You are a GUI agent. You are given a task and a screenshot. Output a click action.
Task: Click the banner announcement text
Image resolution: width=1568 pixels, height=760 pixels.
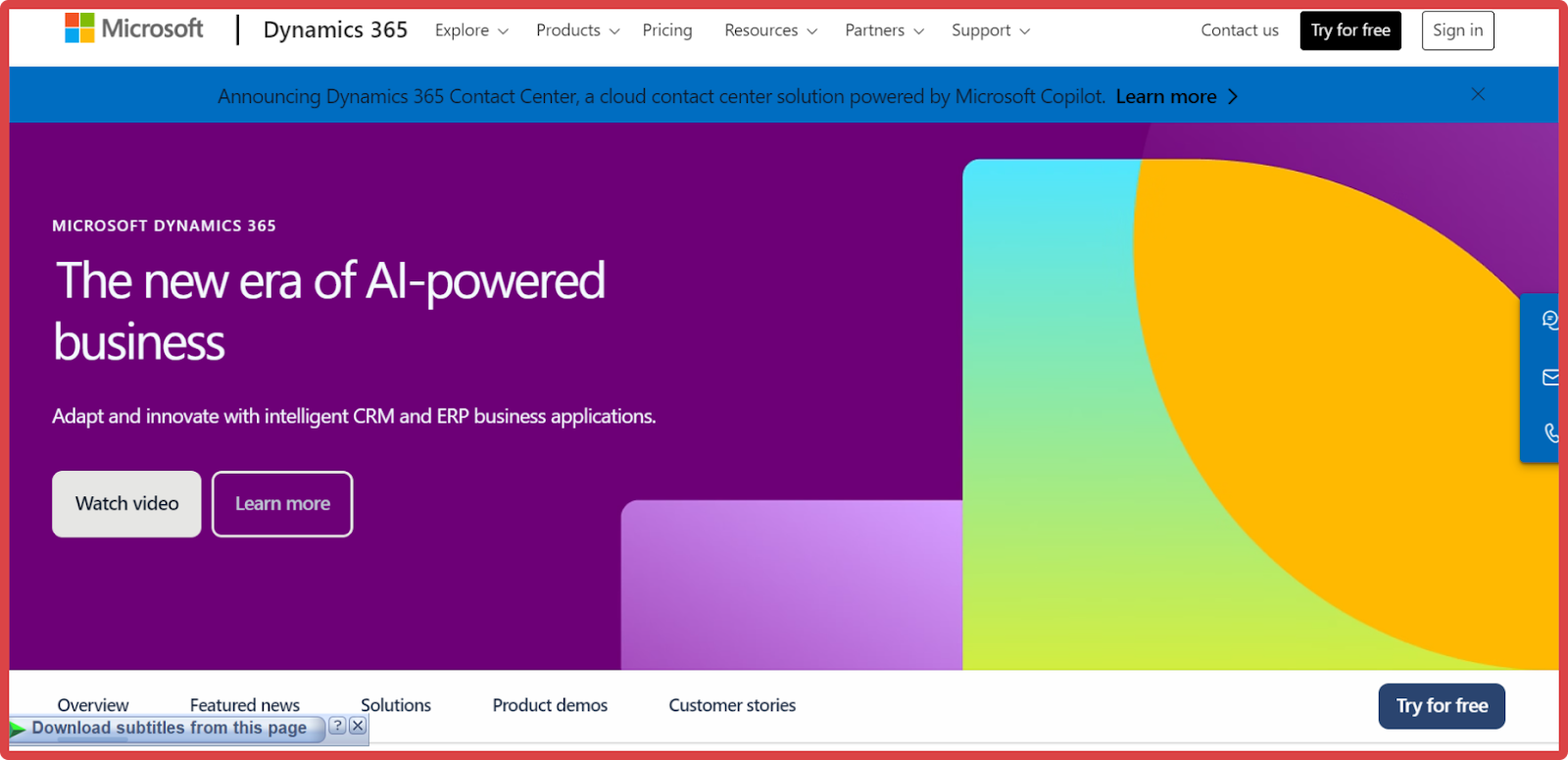661,96
